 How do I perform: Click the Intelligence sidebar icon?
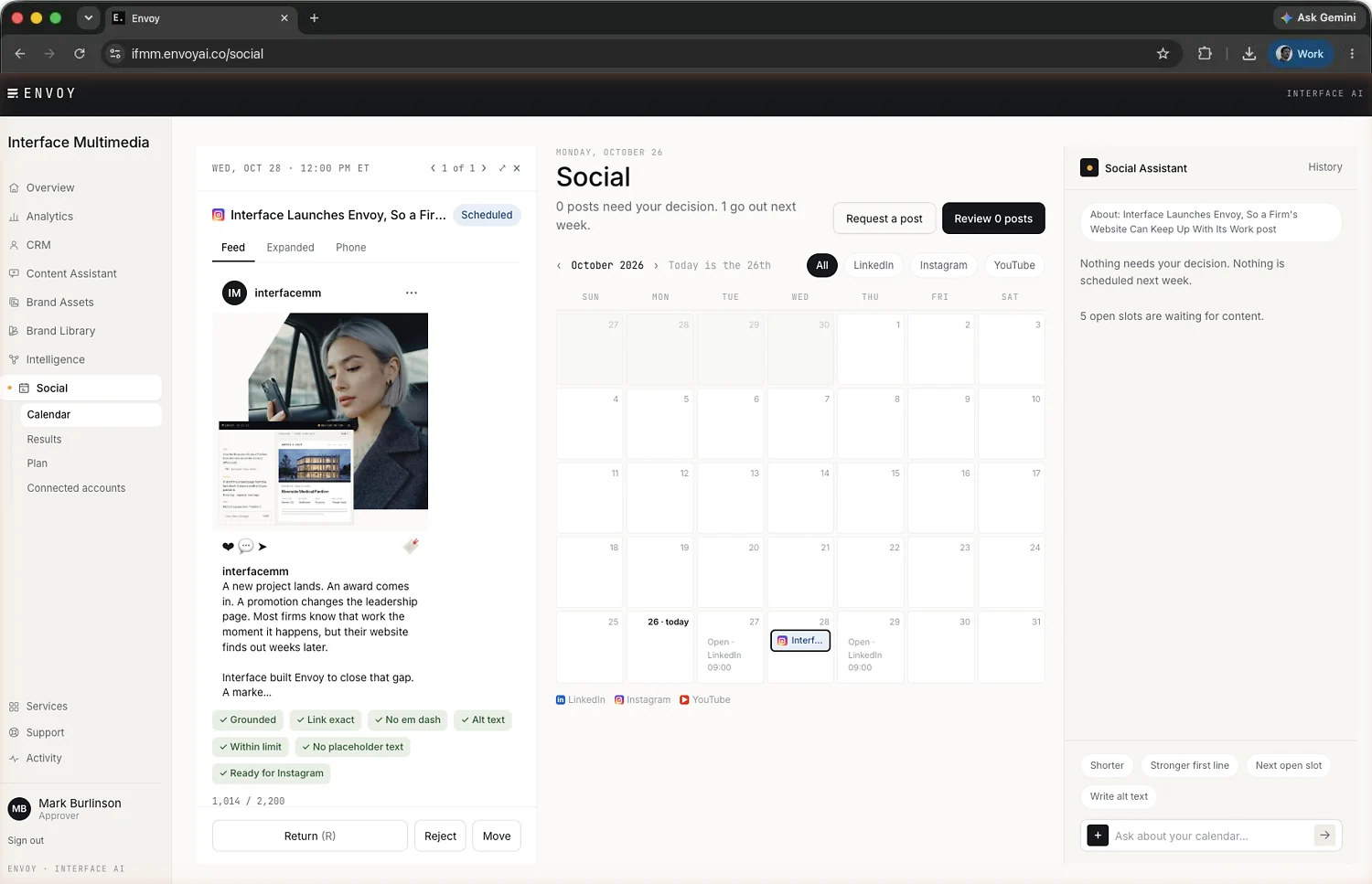[14, 360]
